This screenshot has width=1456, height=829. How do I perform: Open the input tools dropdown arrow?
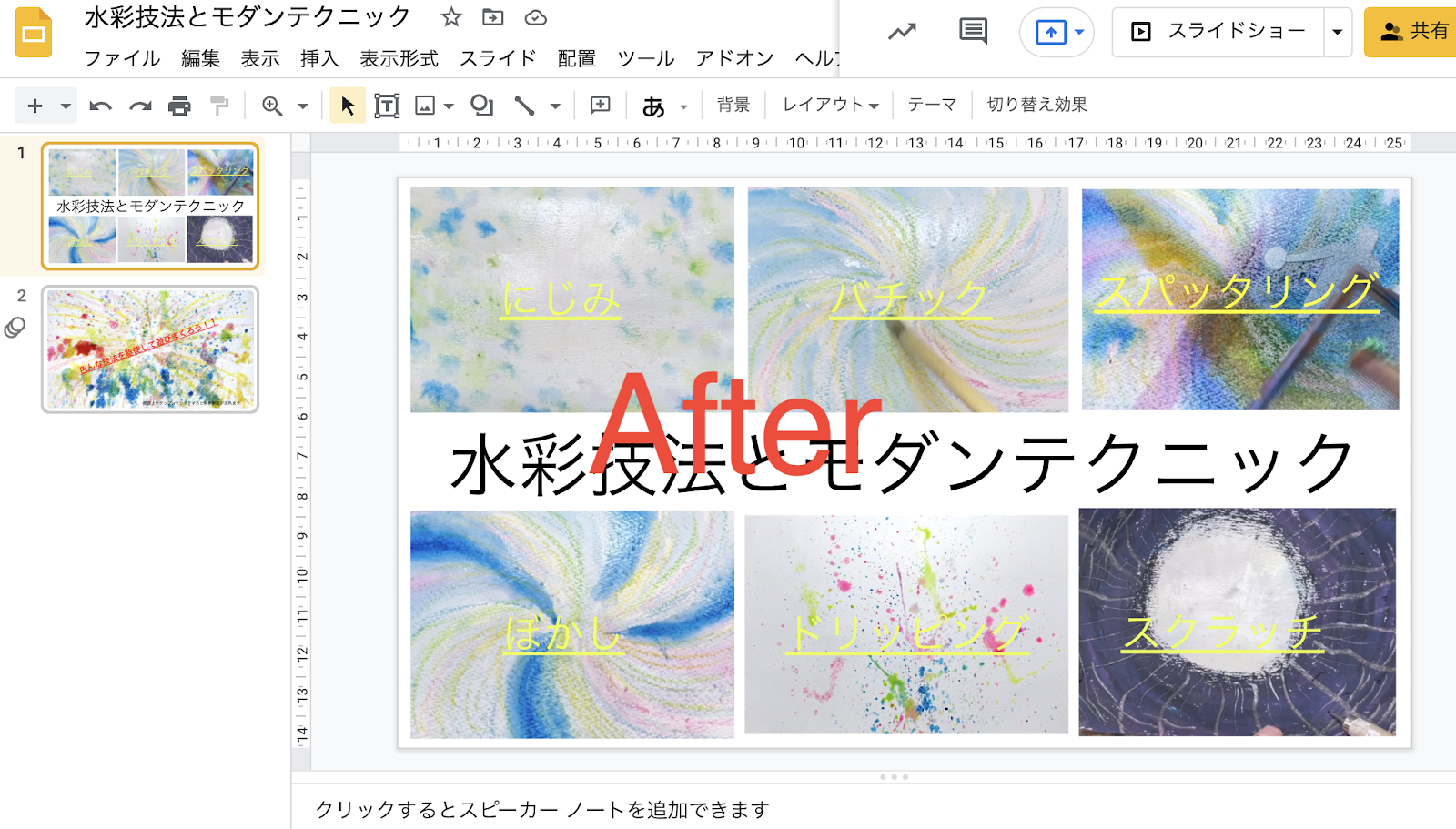coord(683,107)
